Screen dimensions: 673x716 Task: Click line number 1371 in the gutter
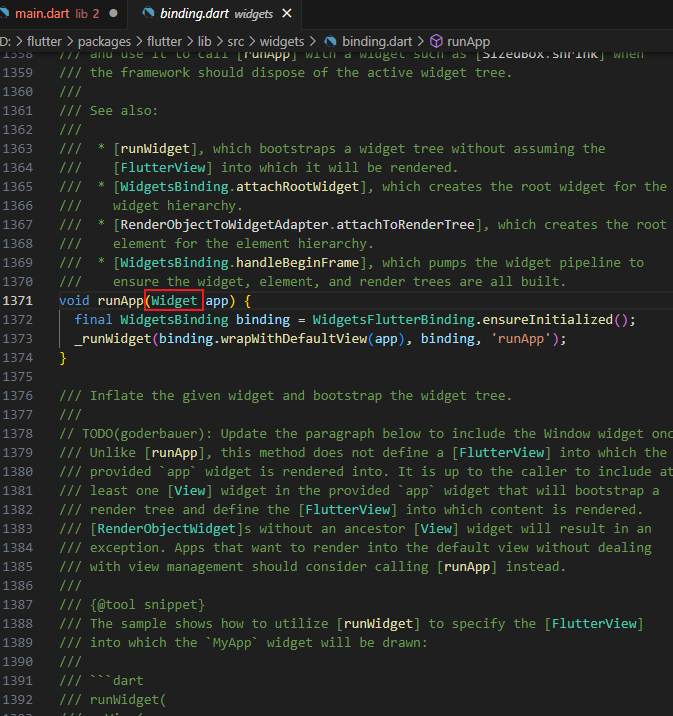coord(18,301)
